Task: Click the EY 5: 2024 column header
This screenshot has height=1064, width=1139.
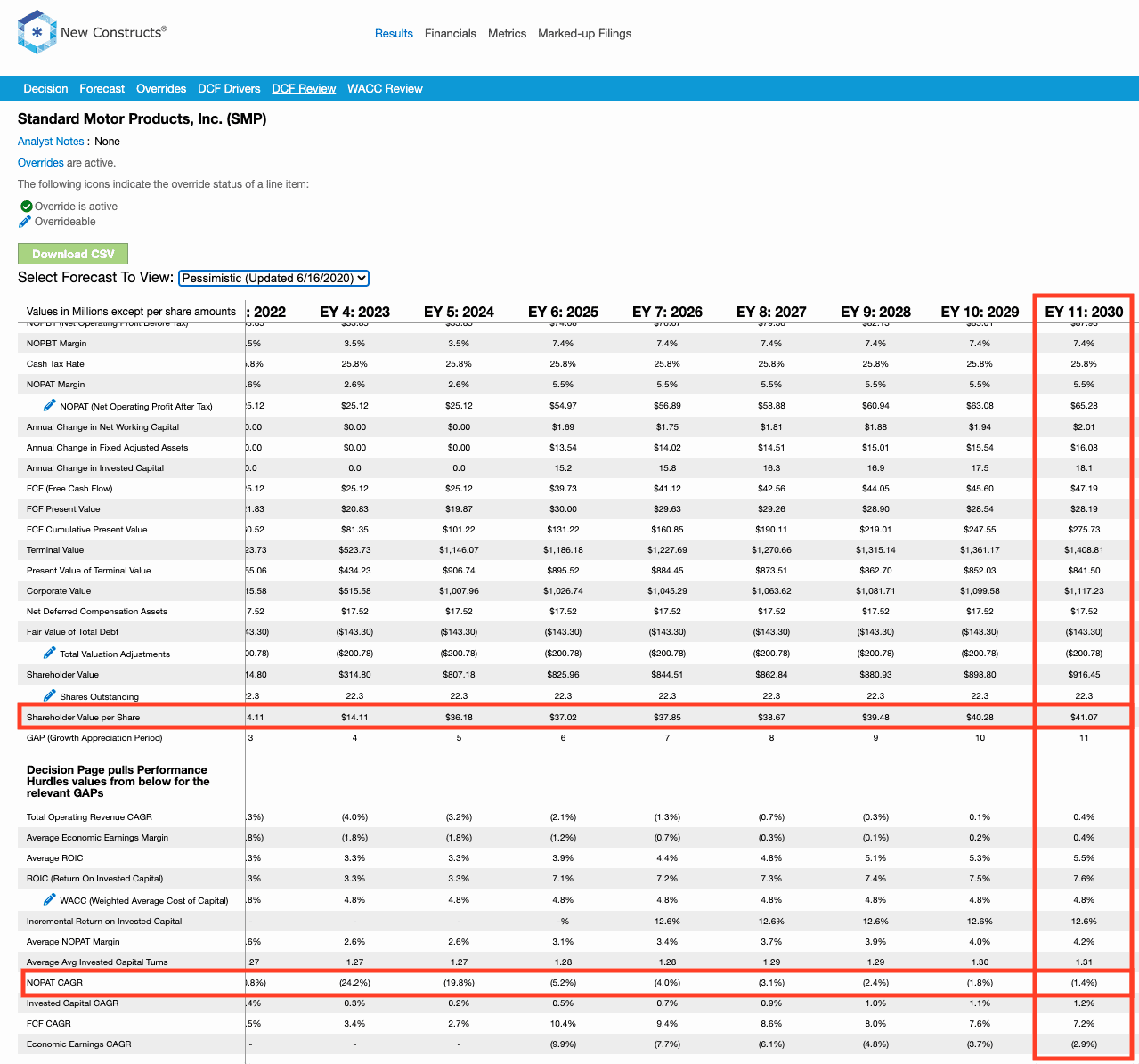Action: coord(459,312)
